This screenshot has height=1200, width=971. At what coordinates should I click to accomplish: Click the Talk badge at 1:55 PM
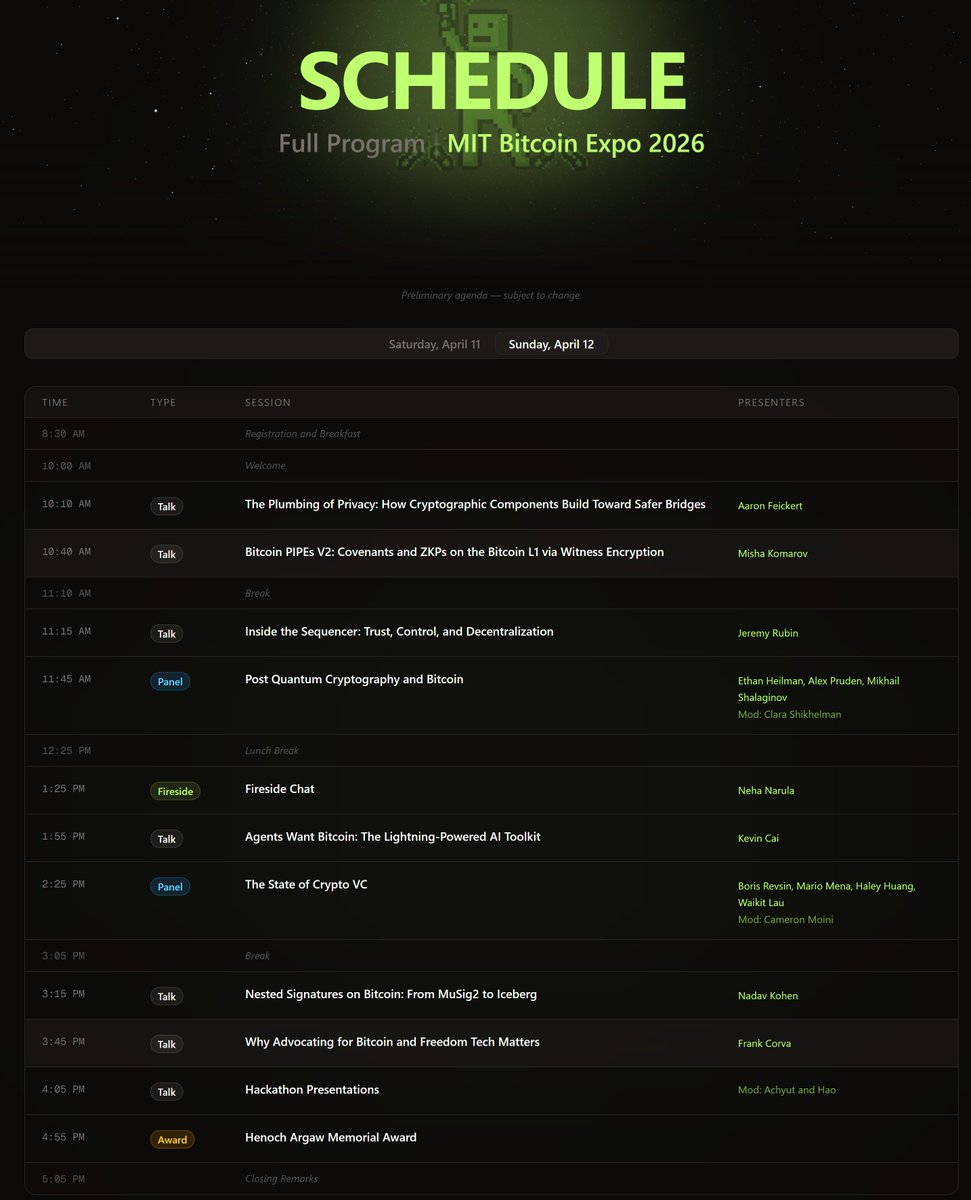(x=166, y=839)
